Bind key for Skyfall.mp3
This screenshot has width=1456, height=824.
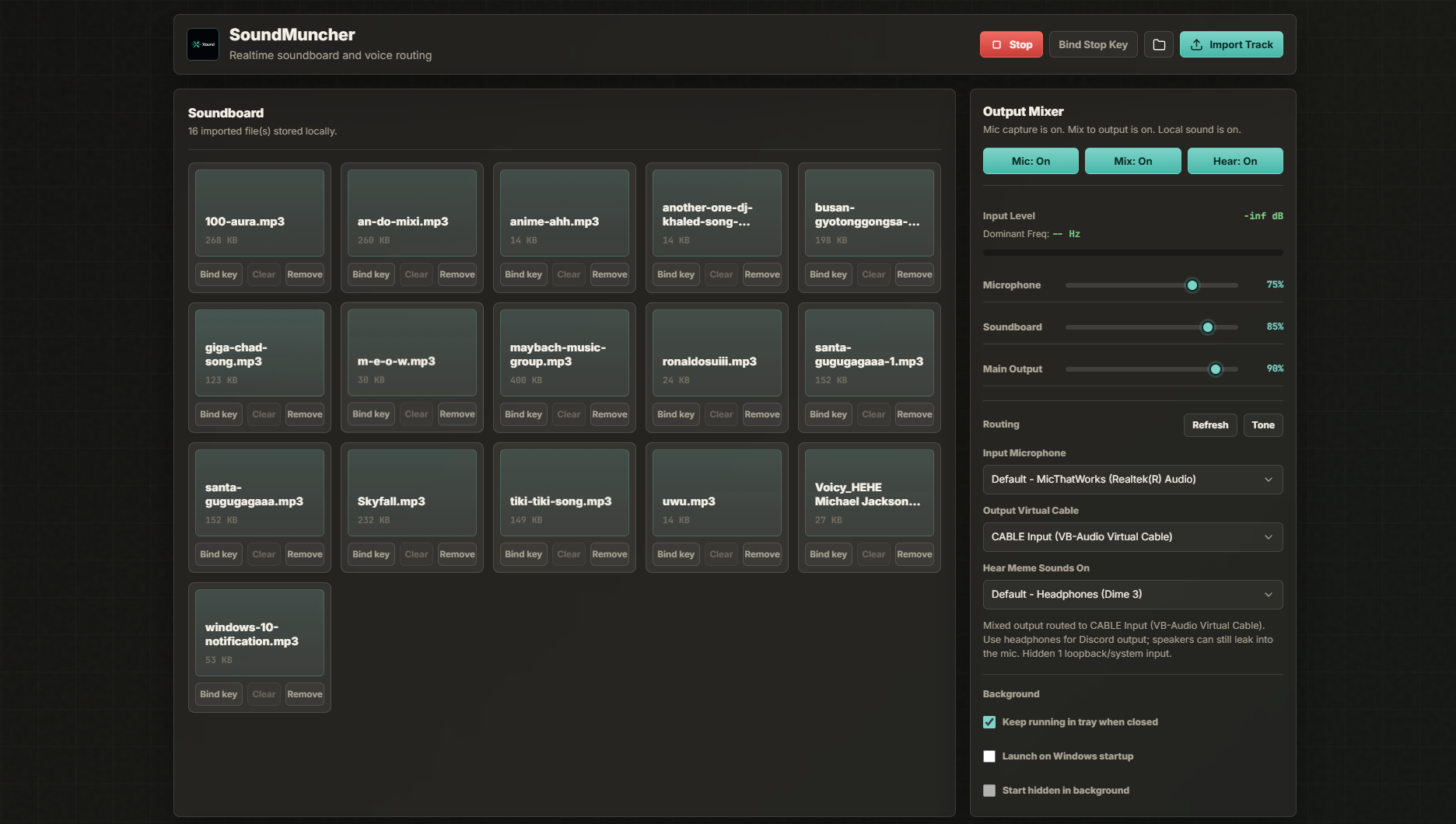(371, 554)
